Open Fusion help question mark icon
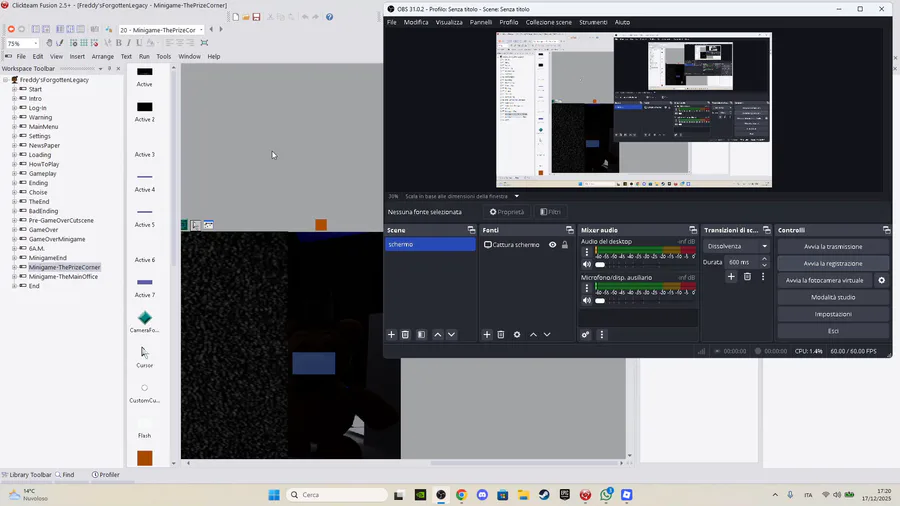Viewport: 900px width, 506px height. click(329, 17)
